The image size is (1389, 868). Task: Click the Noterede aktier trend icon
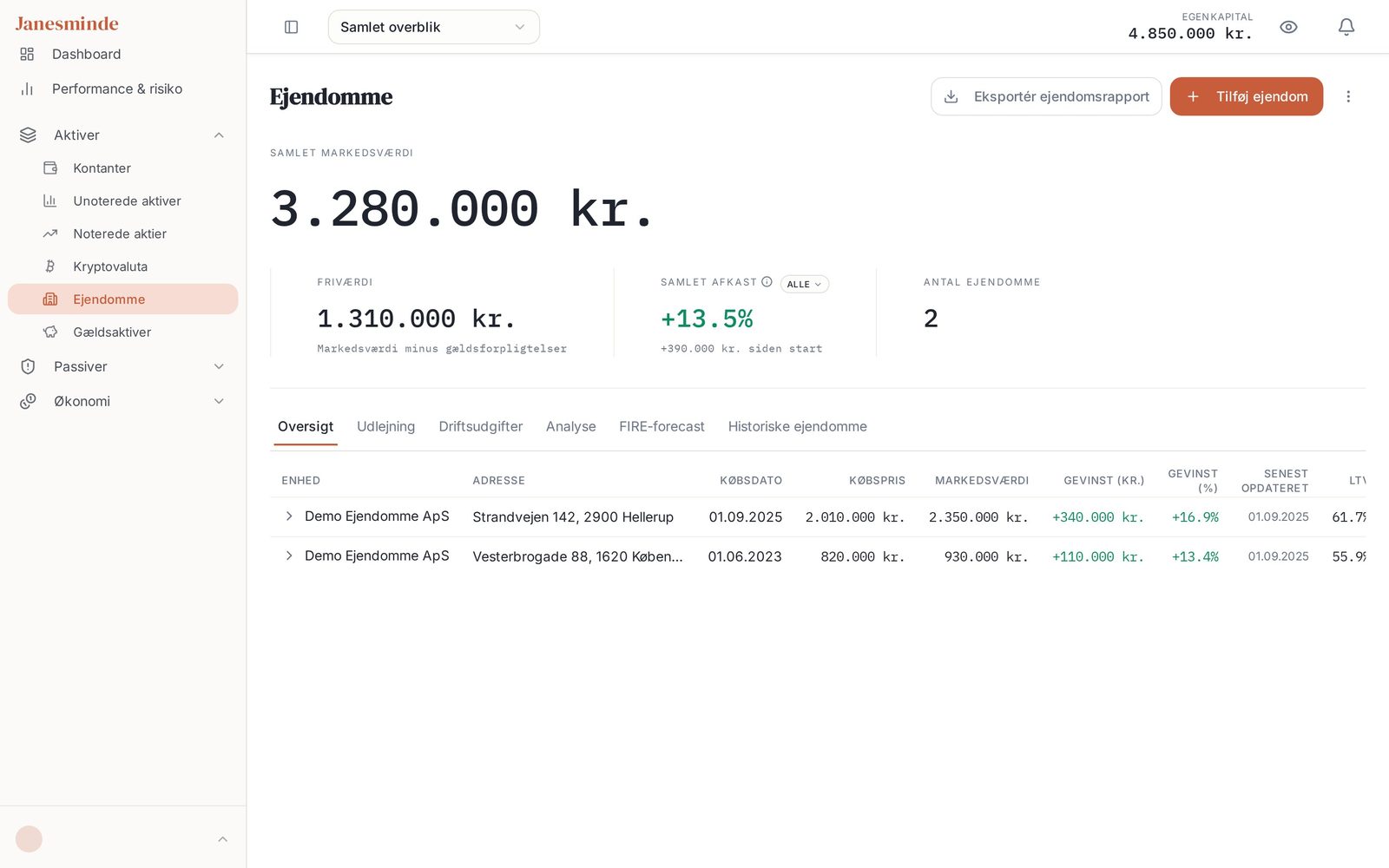click(x=50, y=233)
